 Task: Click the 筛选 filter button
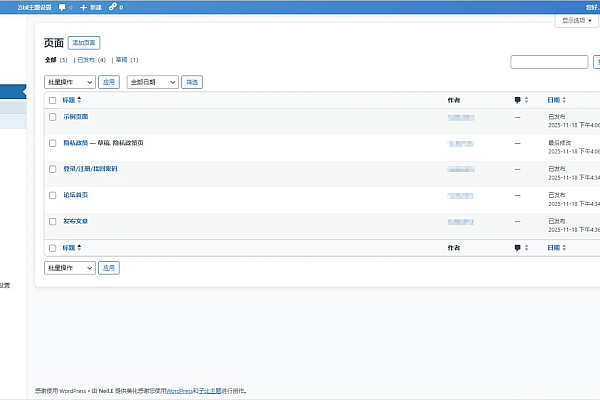(x=192, y=82)
